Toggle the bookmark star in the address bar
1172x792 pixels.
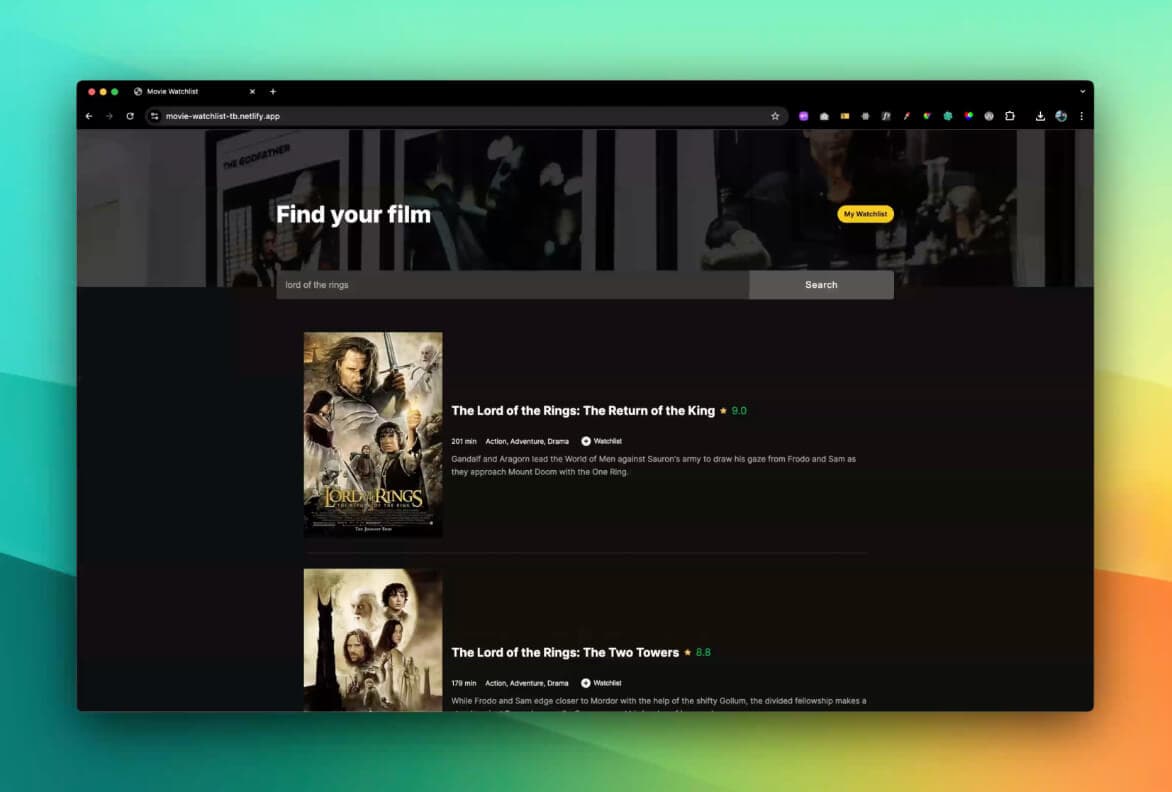775,116
